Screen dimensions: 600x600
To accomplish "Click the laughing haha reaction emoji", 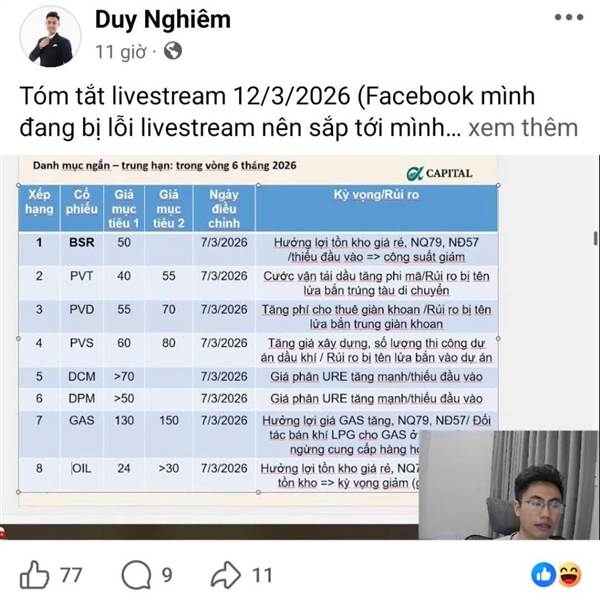I will click(x=570, y=574).
